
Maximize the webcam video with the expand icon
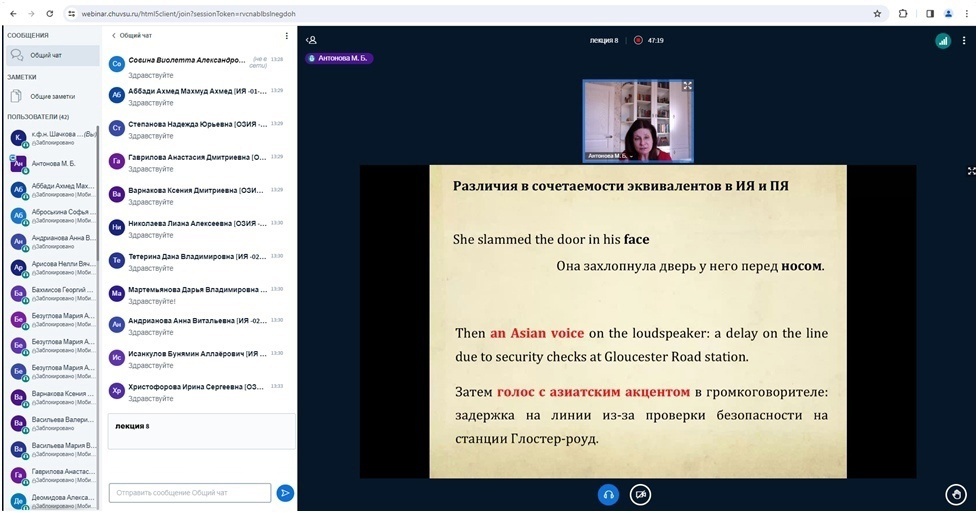click(x=687, y=86)
